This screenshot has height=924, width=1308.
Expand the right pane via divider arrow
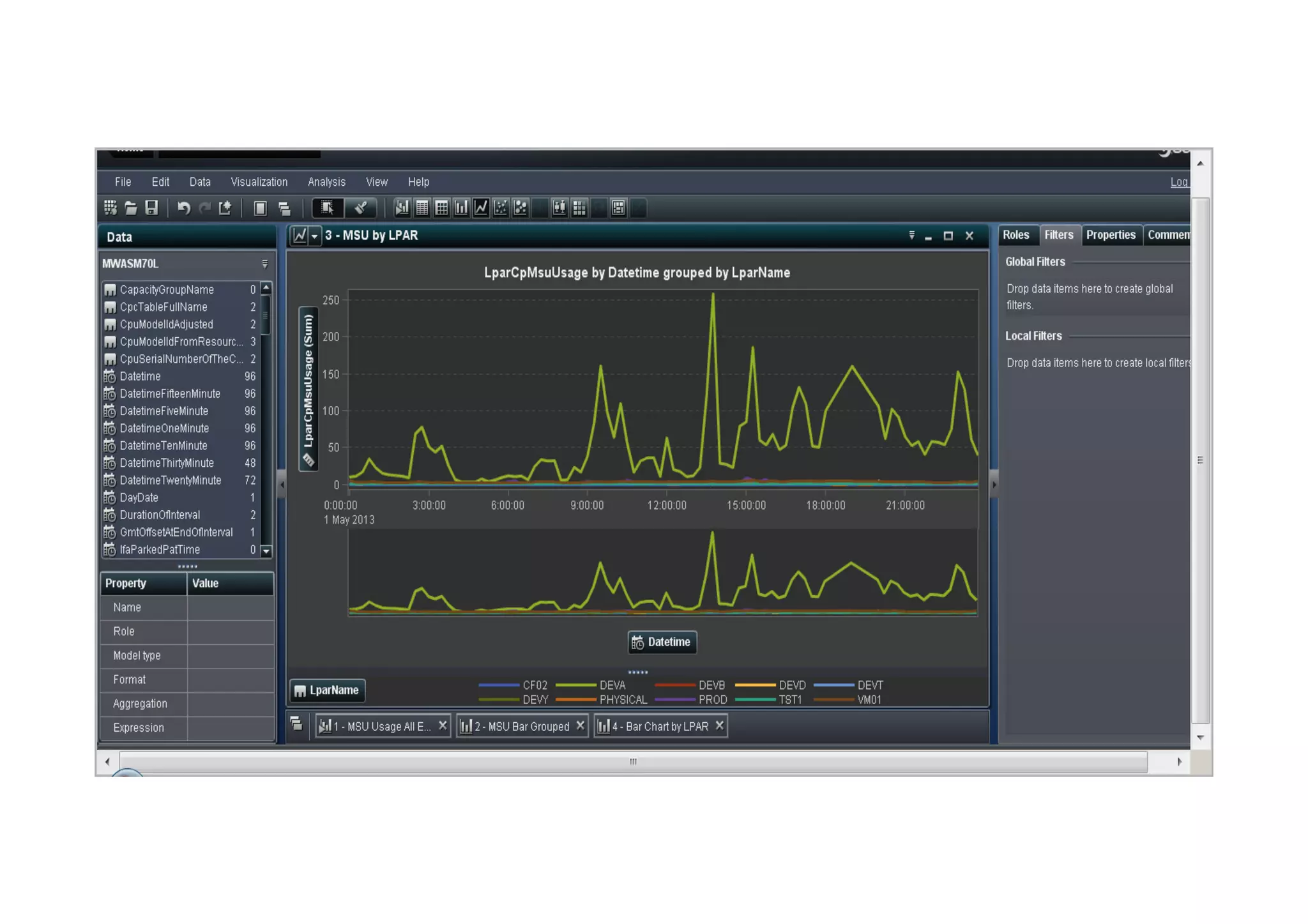994,485
